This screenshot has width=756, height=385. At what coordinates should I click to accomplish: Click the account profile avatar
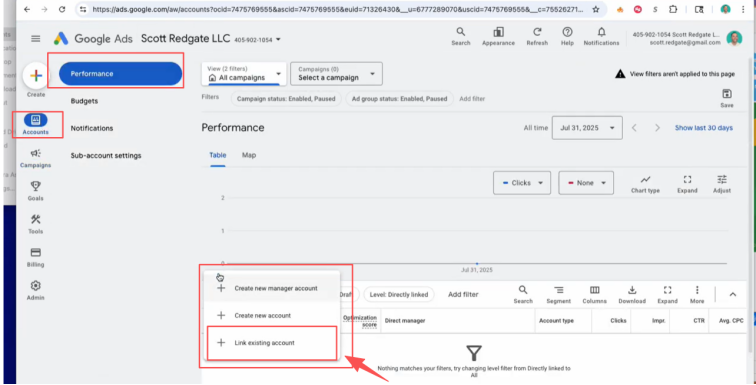click(x=734, y=38)
